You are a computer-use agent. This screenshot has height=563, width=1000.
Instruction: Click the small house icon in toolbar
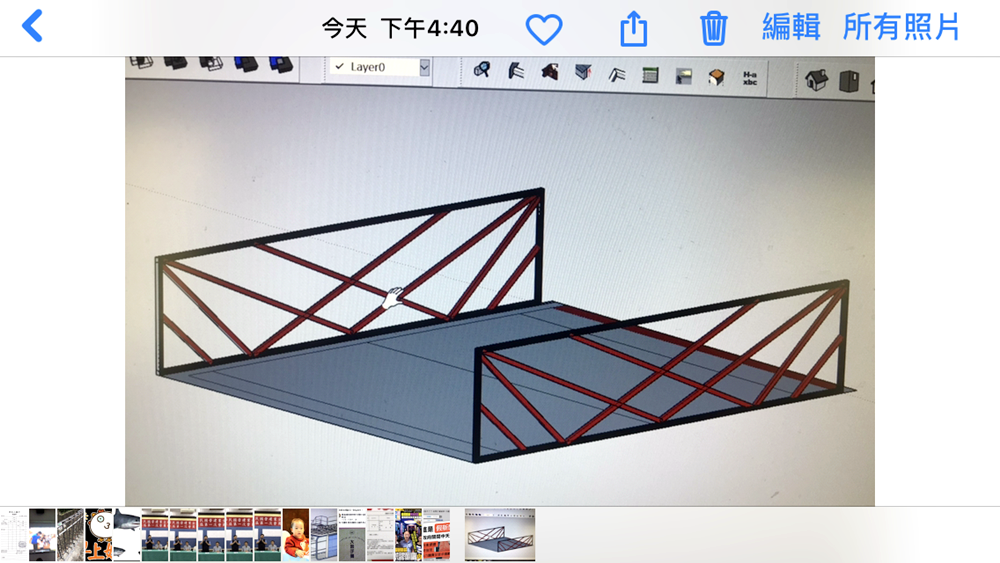pyautogui.click(x=816, y=79)
